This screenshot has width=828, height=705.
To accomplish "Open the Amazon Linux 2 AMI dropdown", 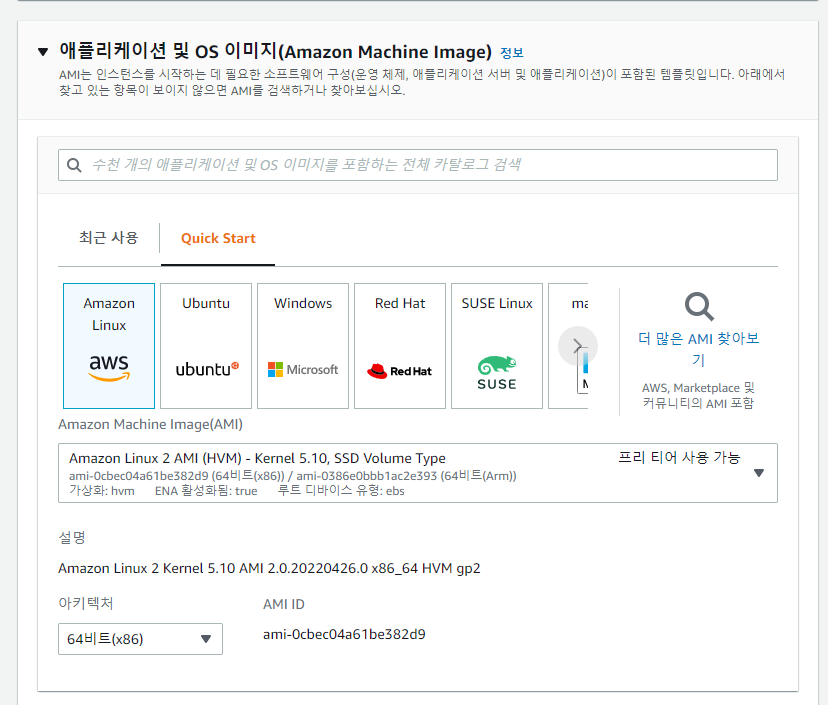I will point(418,473).
